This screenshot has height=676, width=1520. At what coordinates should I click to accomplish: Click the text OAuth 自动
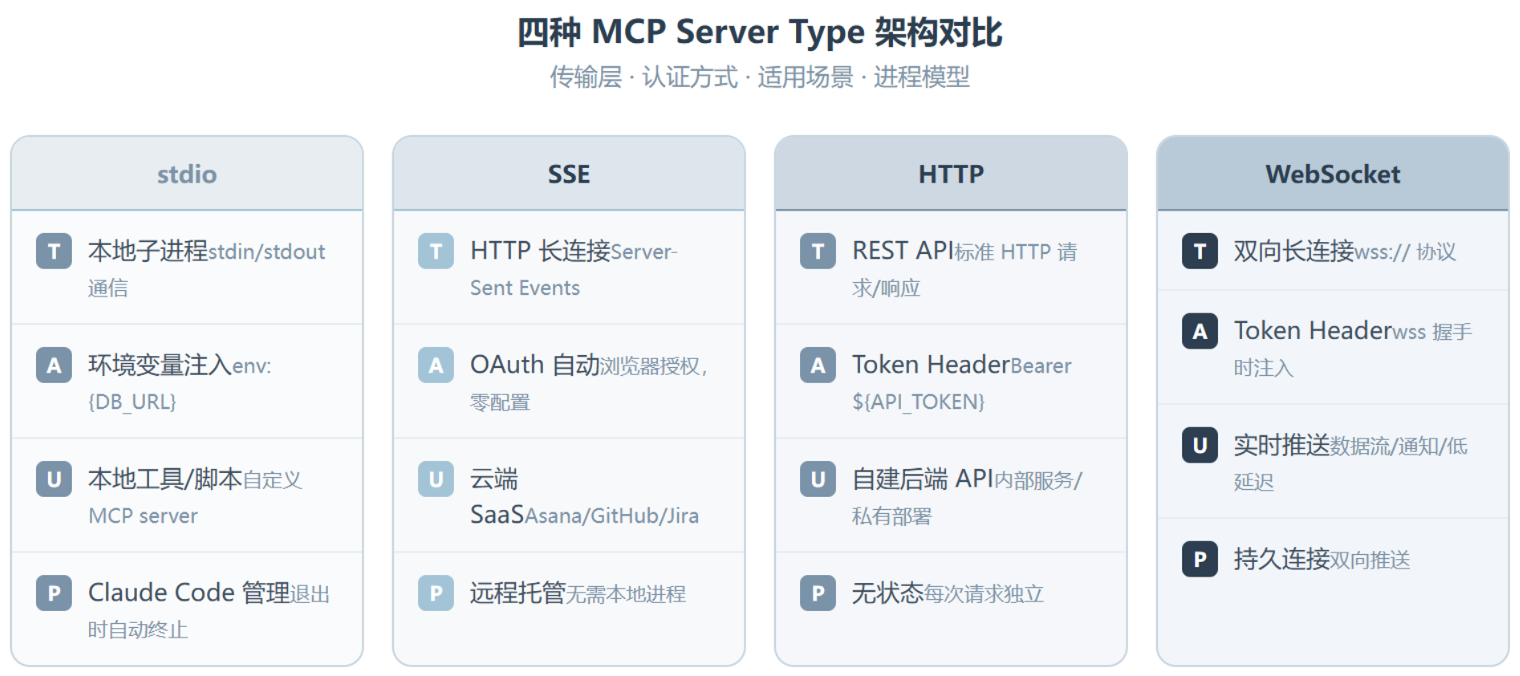(x=535, y=365)
